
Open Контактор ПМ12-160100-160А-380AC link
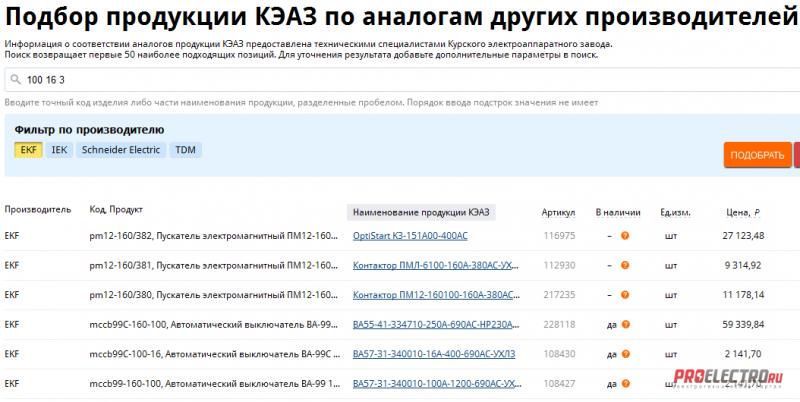[x=436, y=295]
